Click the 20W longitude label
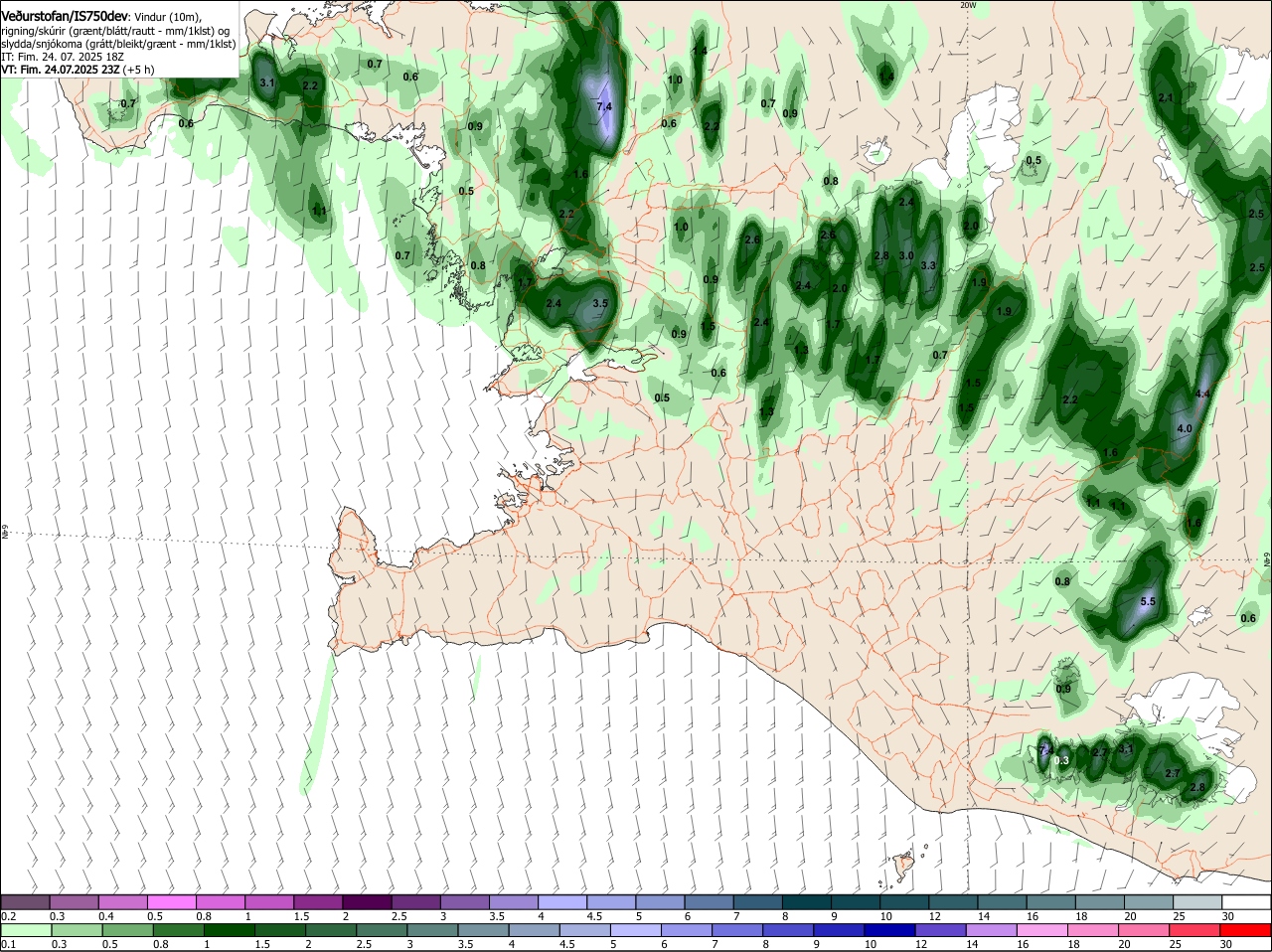This screenshot has width=1272, height=952. click(x=968, y=6)
